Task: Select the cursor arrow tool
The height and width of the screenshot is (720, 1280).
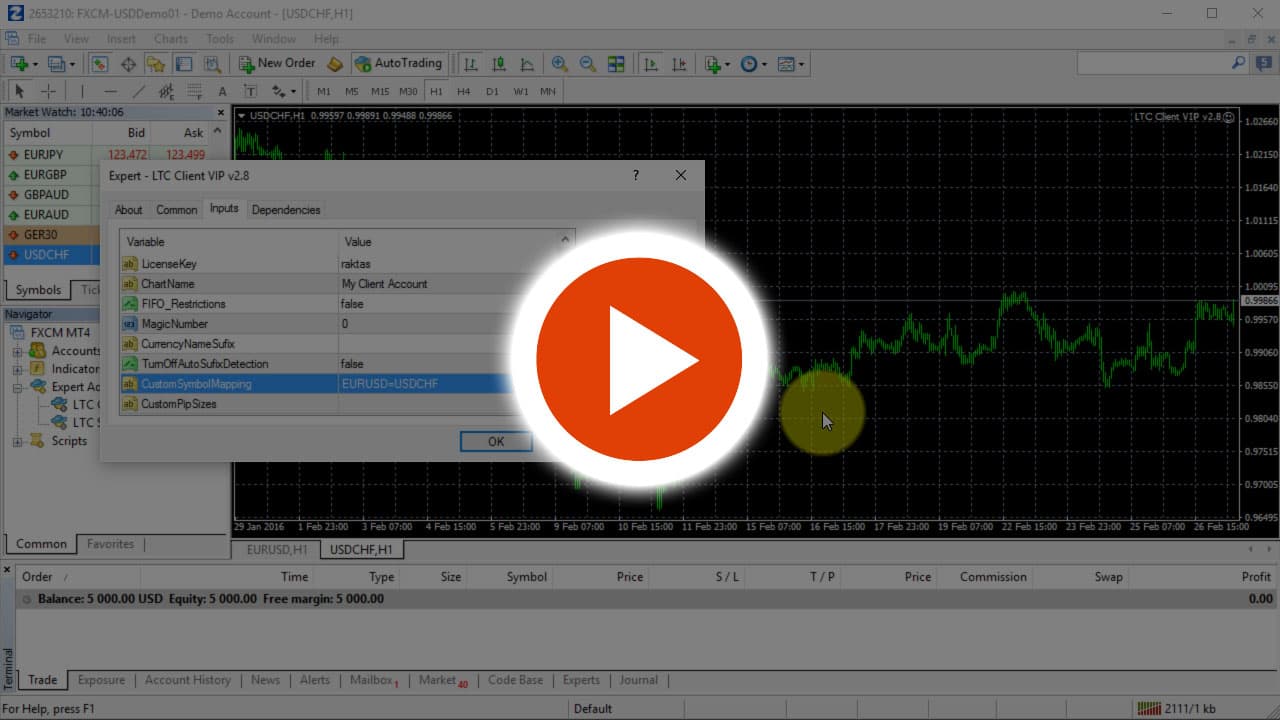Action: [19, 91]
